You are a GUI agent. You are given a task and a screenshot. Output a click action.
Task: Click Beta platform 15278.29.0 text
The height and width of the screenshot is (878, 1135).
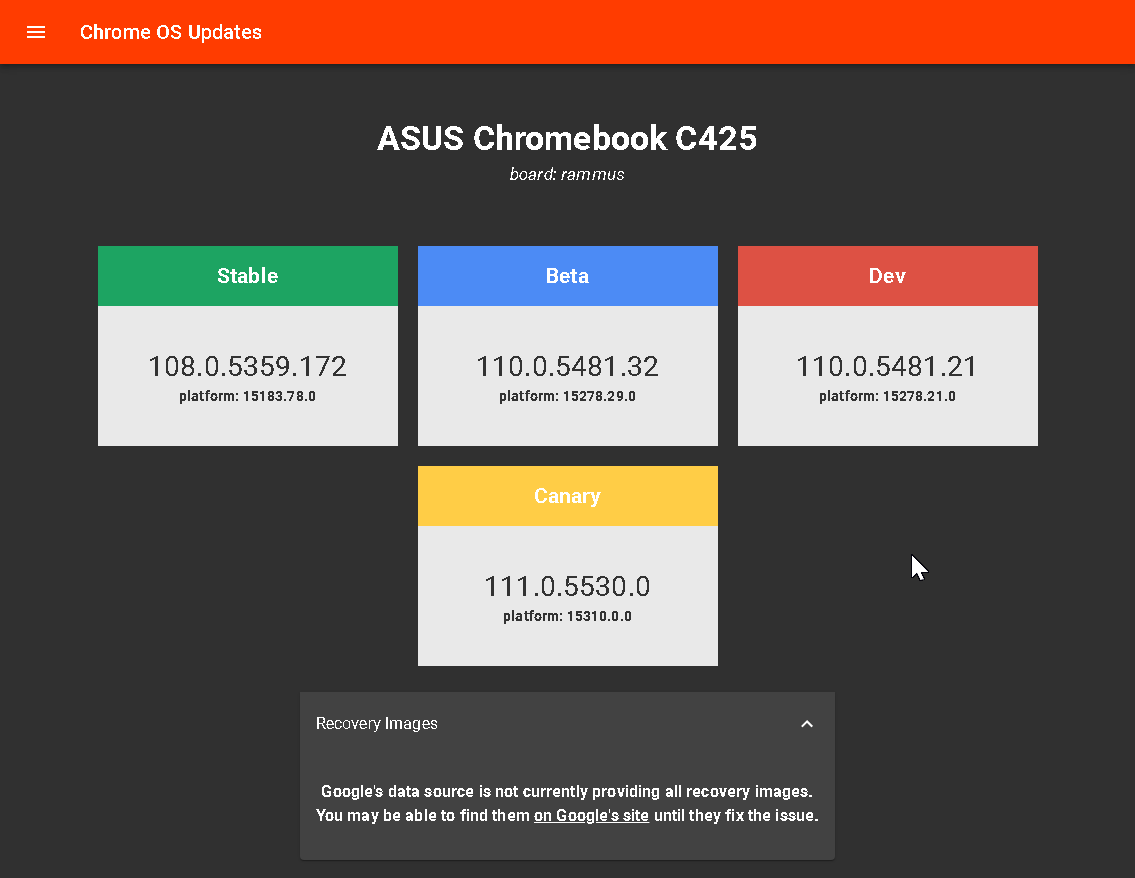coord(568,396)
